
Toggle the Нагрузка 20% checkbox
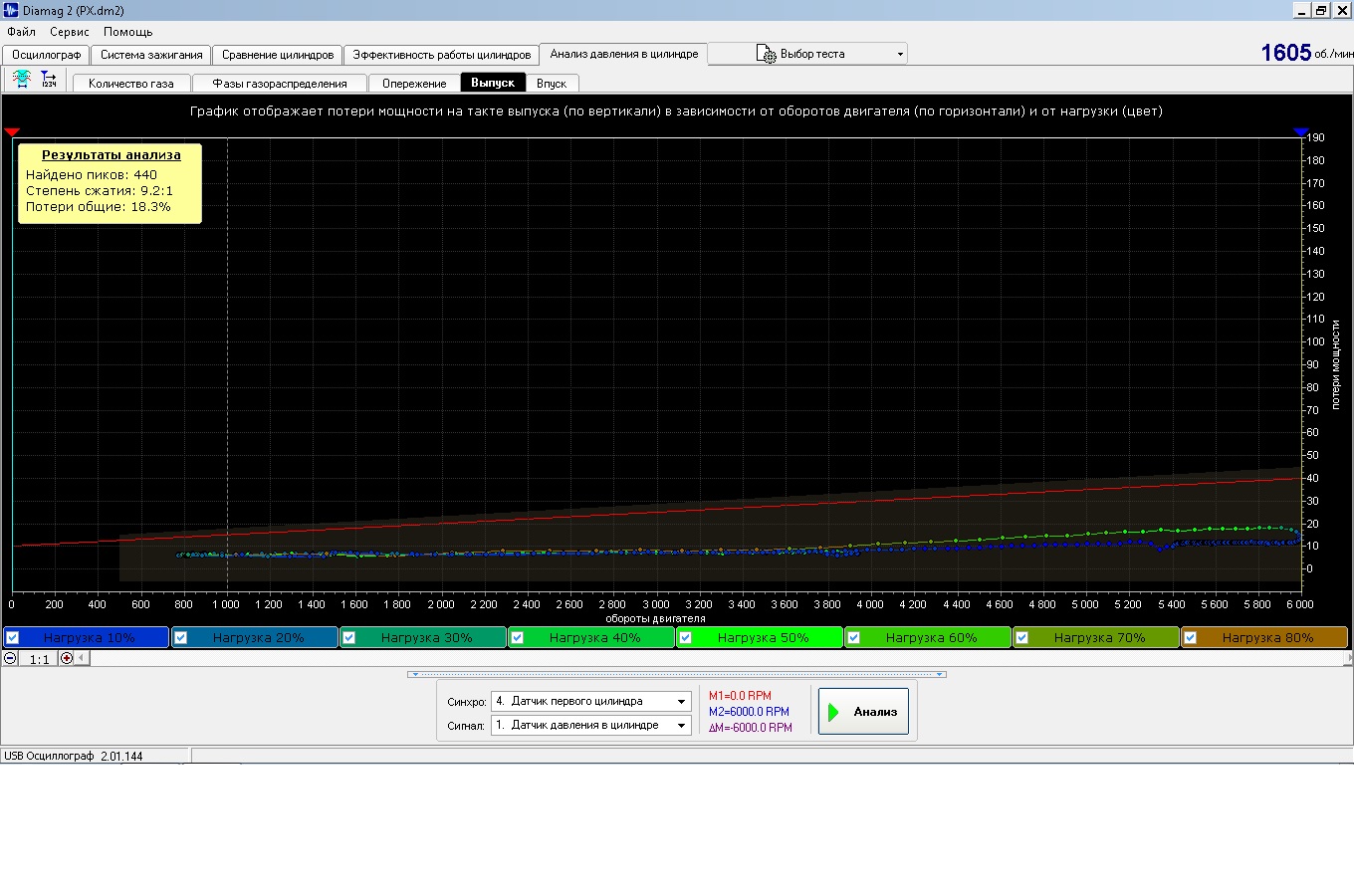point(181,637)
